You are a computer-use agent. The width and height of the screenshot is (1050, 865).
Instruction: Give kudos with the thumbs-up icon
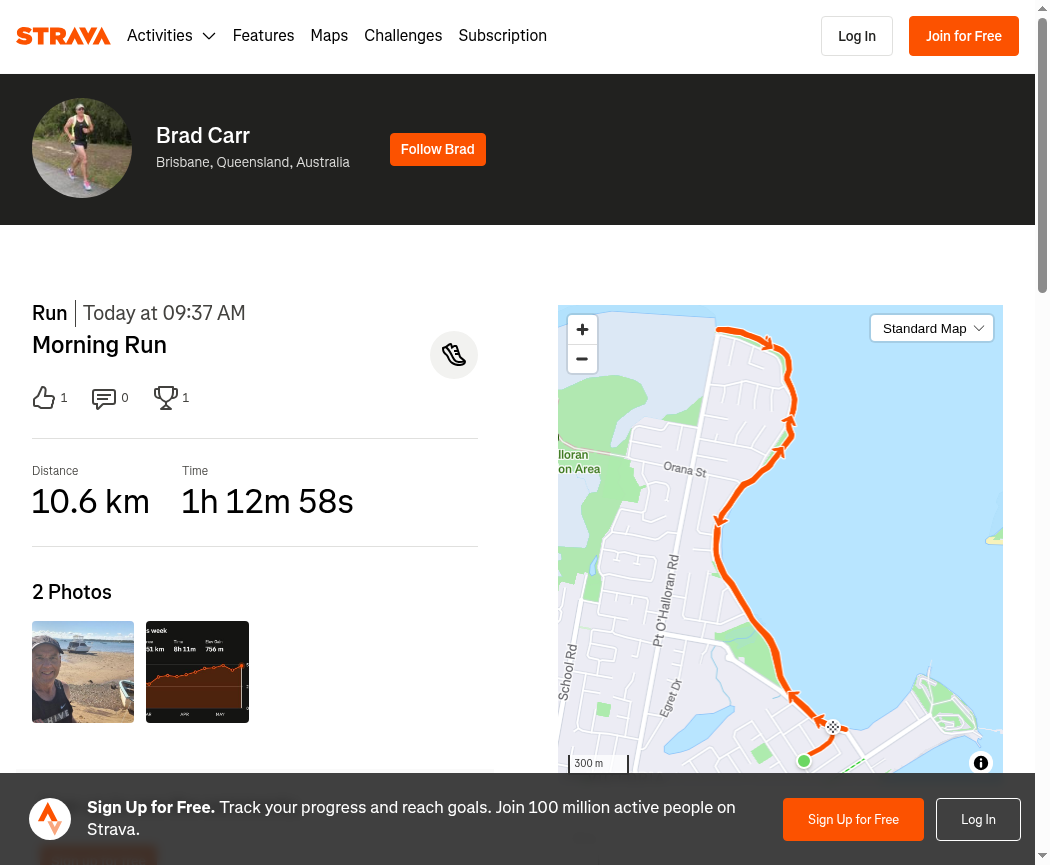click(44, 398)
